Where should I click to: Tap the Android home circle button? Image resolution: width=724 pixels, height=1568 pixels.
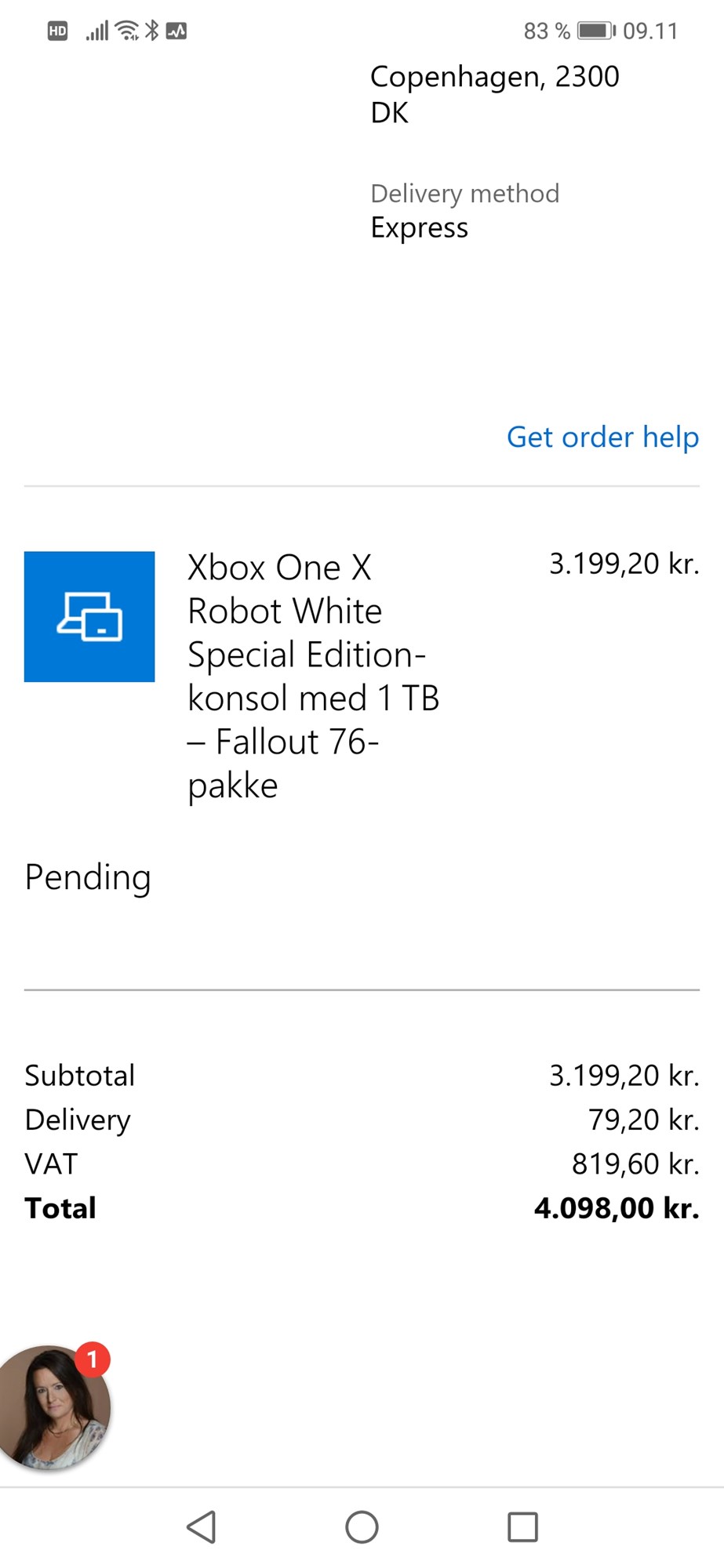click(362, 1526)
